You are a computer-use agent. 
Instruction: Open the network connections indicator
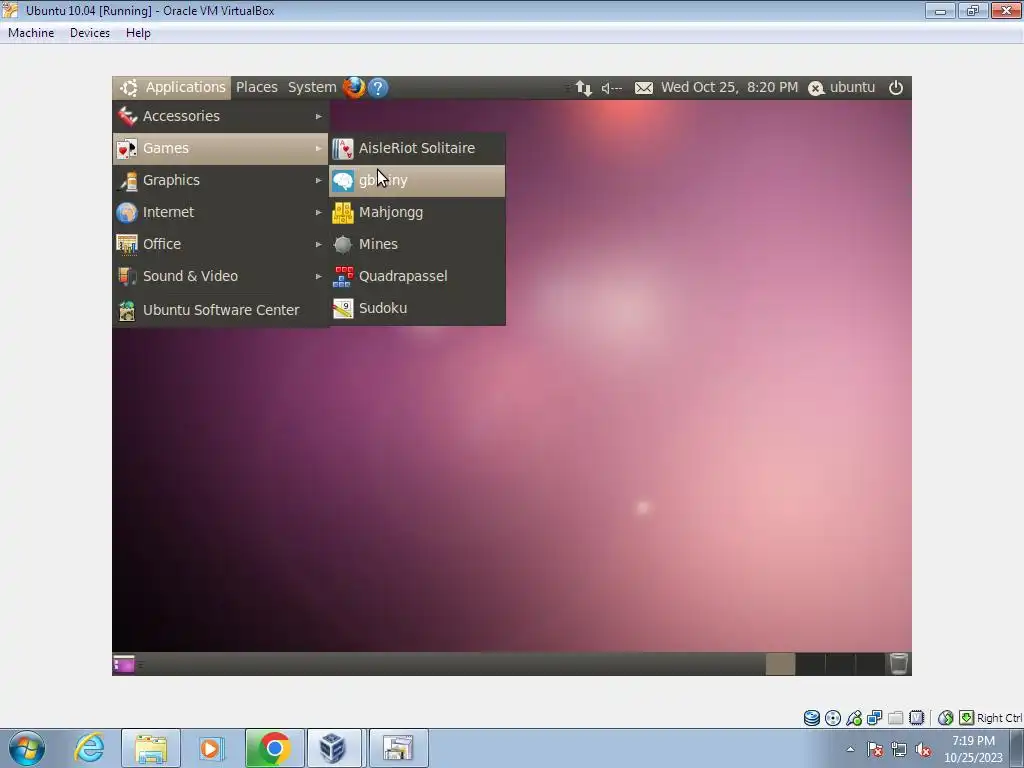(583, 88)
